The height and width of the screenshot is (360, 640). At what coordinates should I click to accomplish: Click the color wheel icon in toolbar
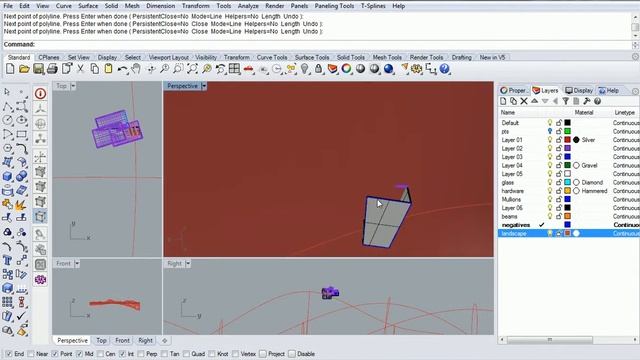point(347,69)
